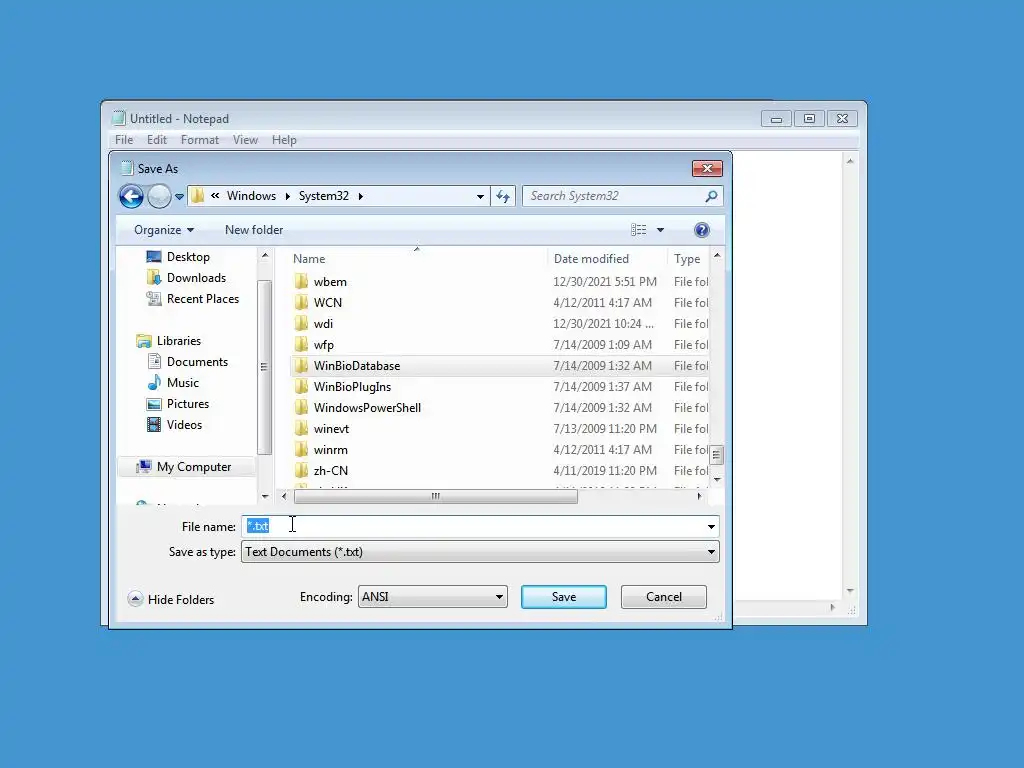Open the Help question mark icon
1024x768 pixels.
click(x=701, y=230)
